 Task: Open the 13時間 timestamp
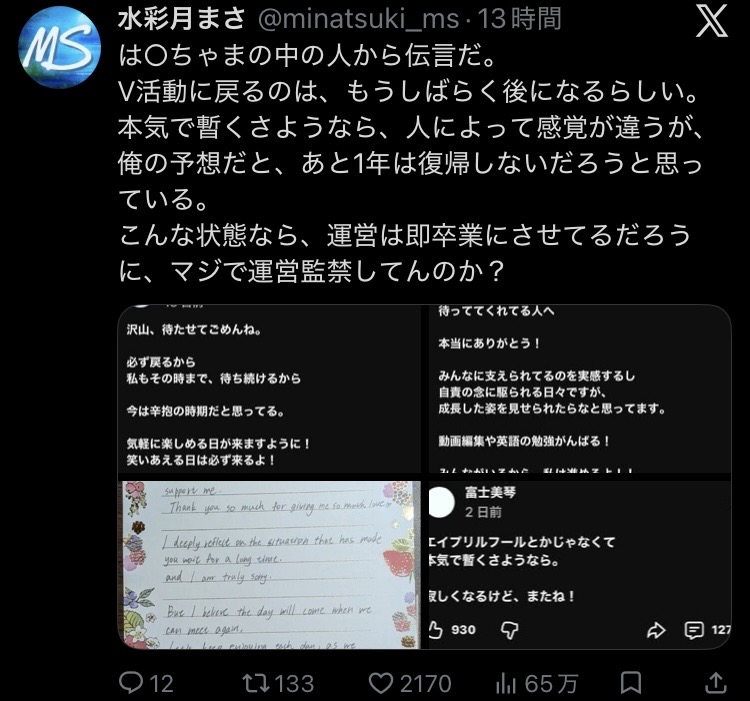coord(519,20)
